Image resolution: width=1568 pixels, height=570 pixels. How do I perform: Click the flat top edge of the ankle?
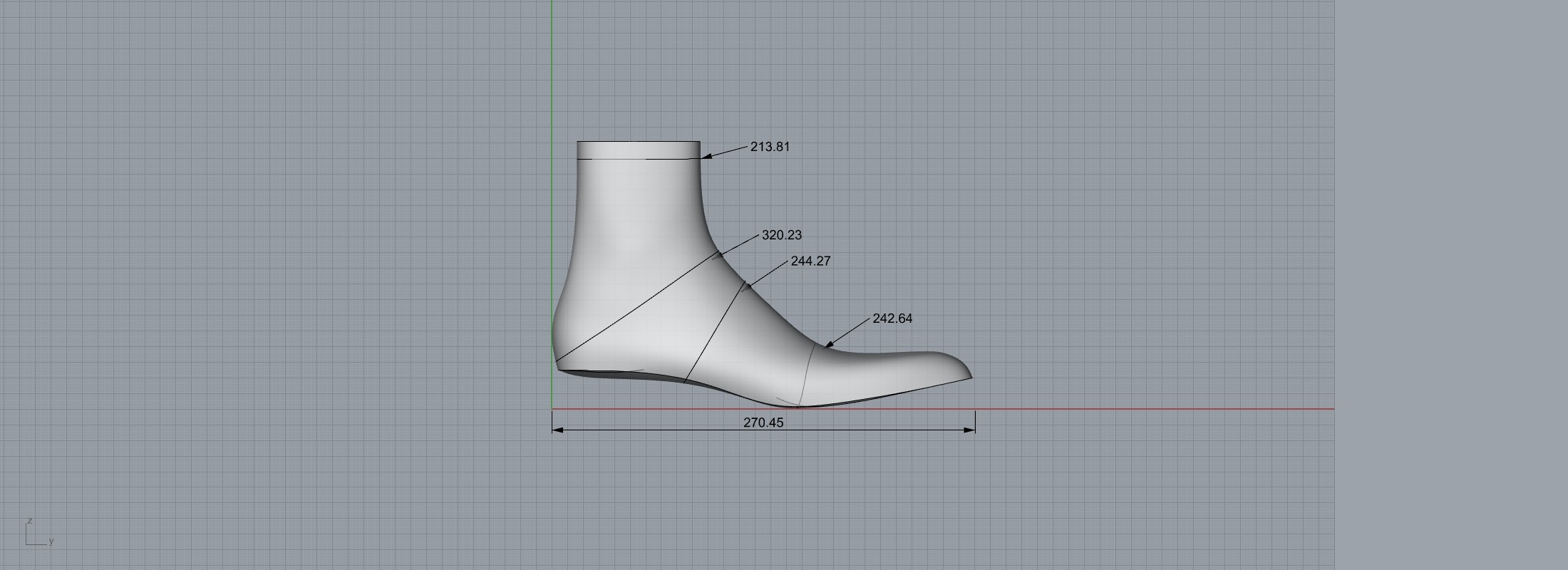[638, 142]
